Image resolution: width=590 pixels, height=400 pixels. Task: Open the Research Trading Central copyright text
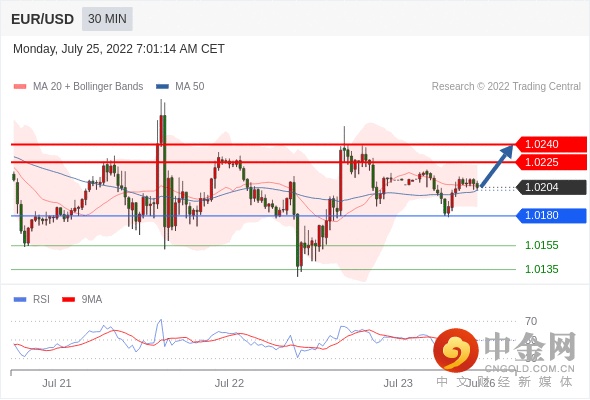coord(506,87)
